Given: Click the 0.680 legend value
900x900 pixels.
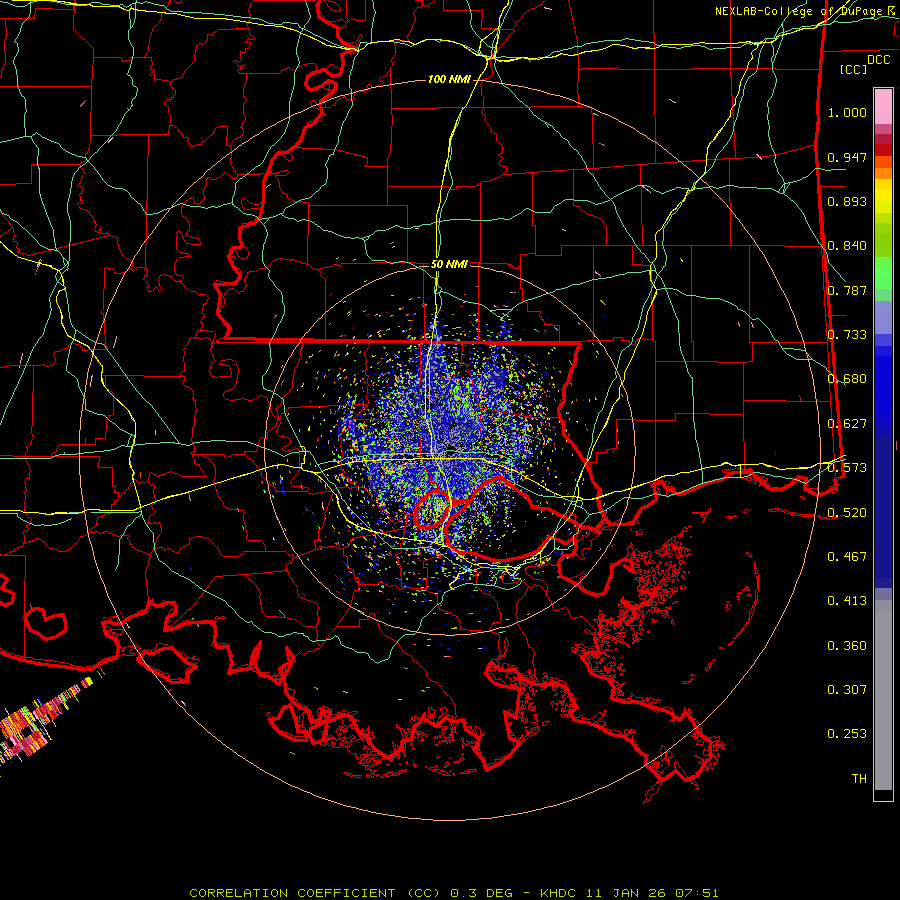Looking at the screenshot, I should pos(847,379).
